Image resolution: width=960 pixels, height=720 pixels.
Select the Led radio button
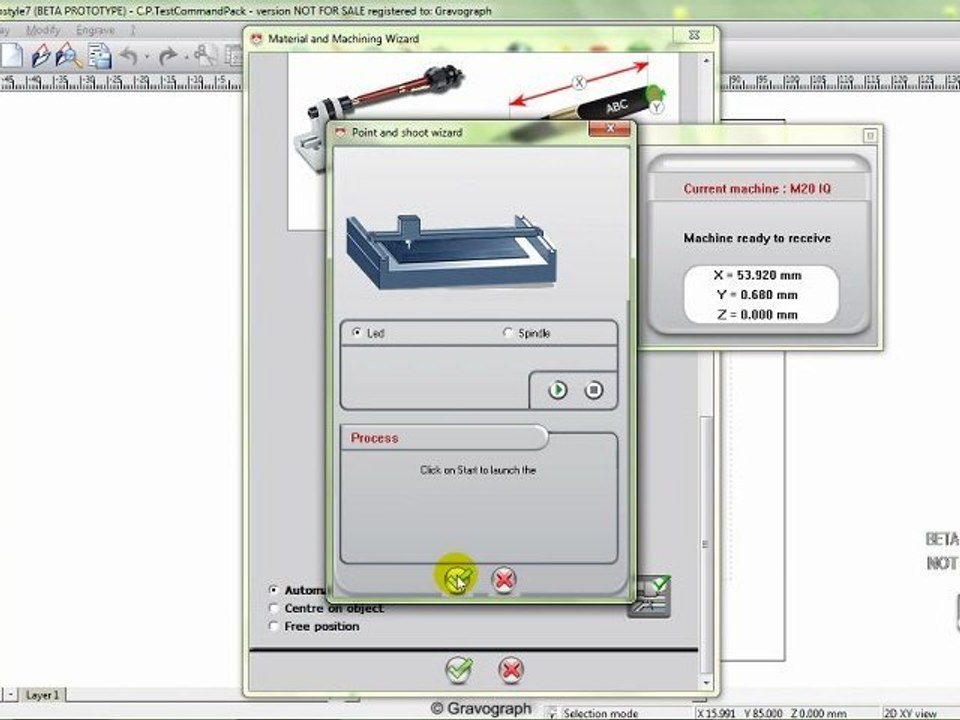coord(356,332)
